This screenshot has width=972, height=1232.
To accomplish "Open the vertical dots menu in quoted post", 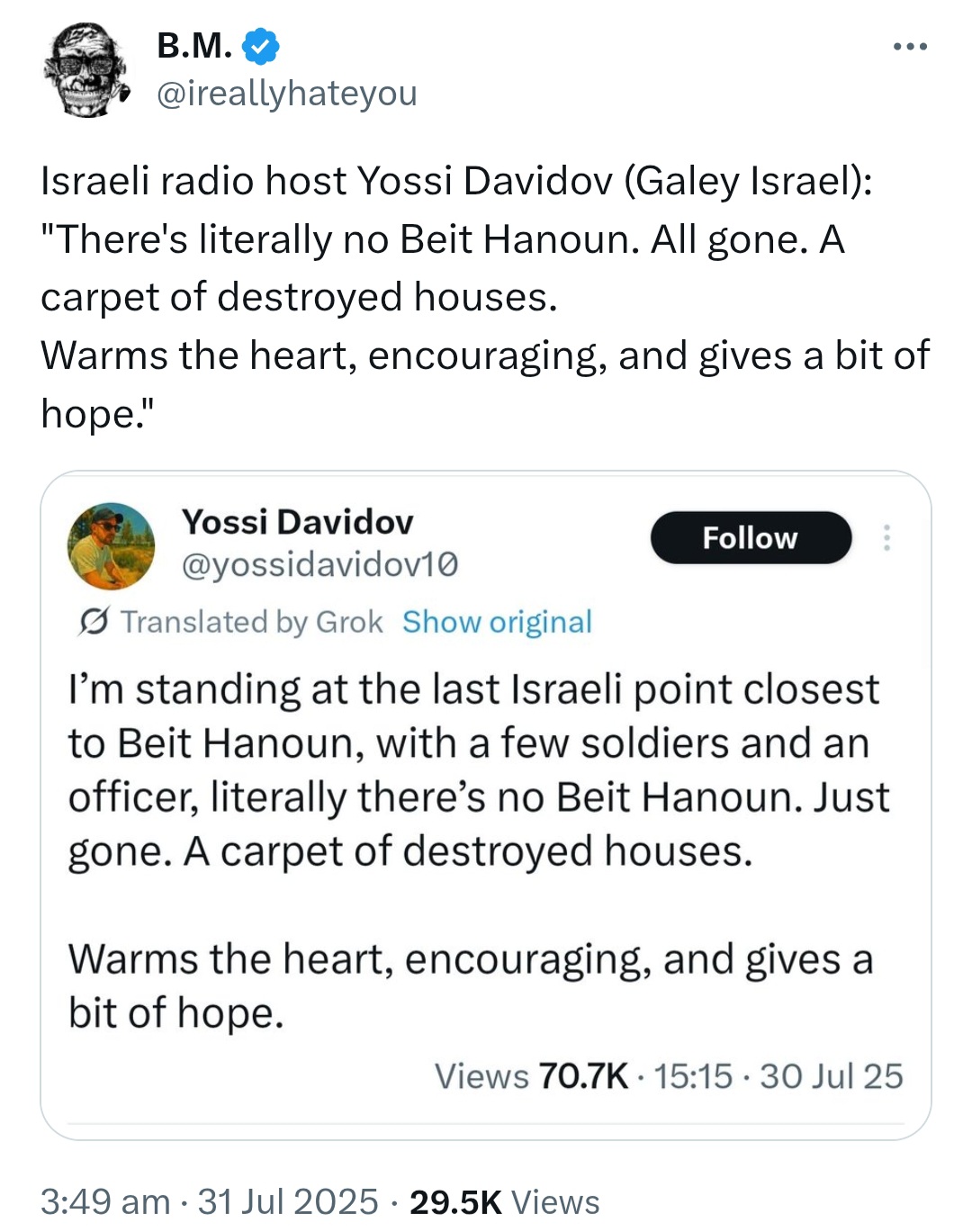I will [886, 537].
